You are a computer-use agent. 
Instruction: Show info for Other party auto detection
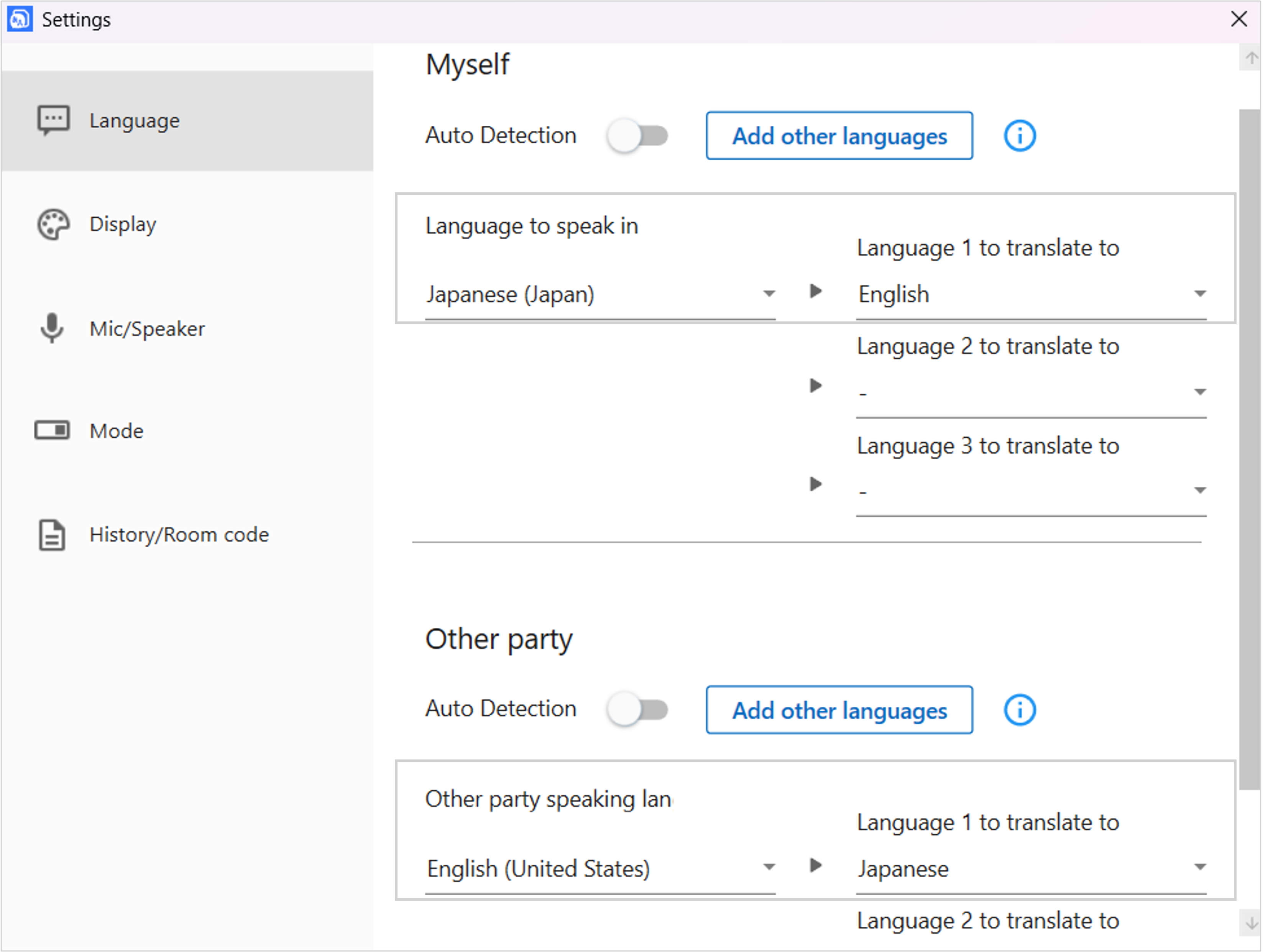click(x=1020, y=710)
